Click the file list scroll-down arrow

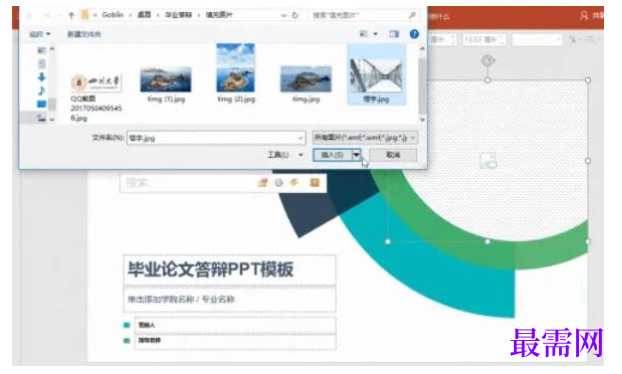[422, 119]
